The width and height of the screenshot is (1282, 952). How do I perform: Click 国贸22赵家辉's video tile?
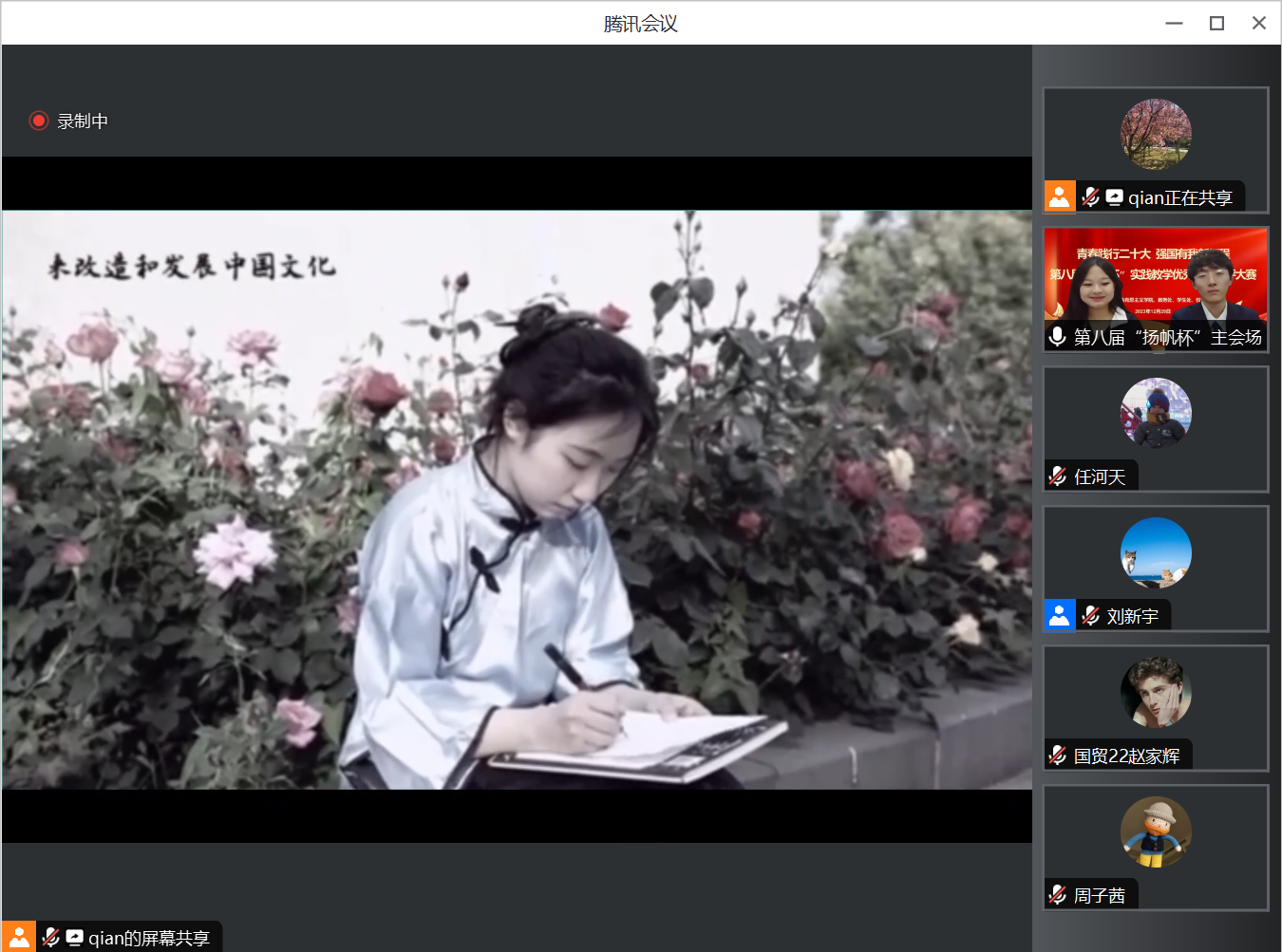point(1155,707)
